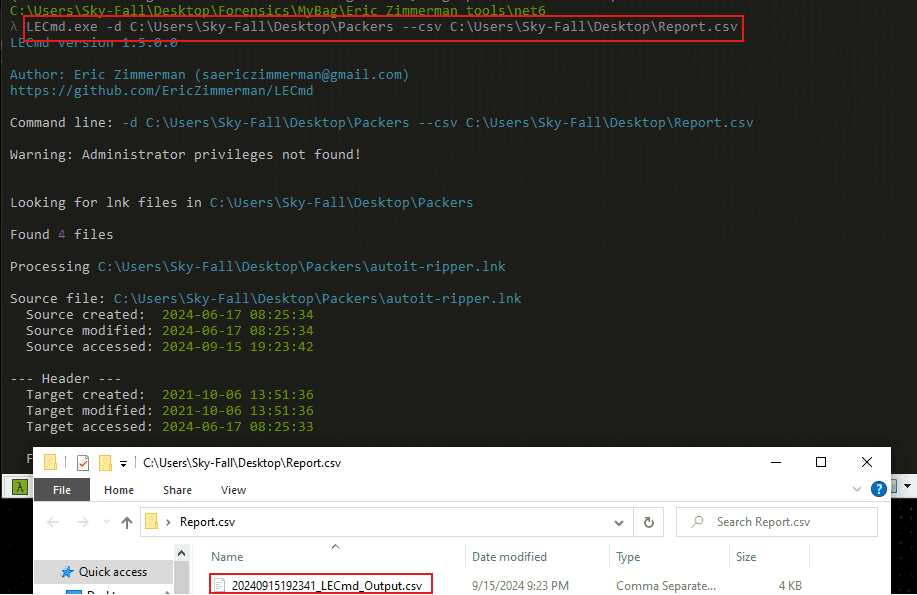
Task: Open the address bar history dropdown
Action: tap(619, 522)
